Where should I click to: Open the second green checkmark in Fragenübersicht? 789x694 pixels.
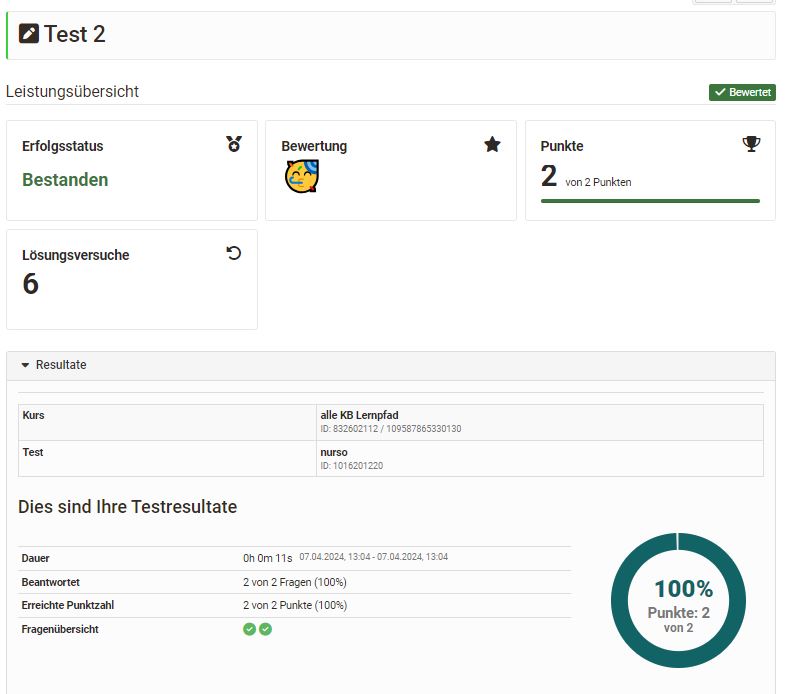[x=265, y=629]
